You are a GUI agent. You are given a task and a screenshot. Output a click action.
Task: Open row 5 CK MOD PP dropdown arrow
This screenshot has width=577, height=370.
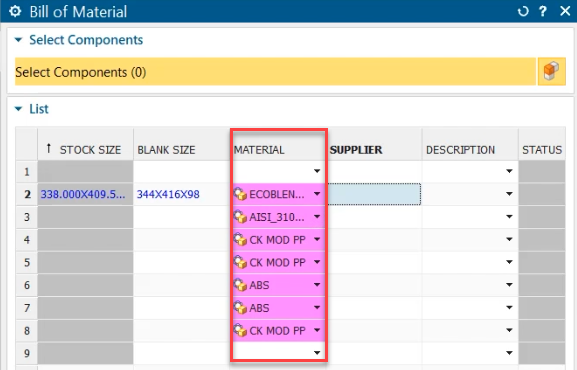click(317, 262)
